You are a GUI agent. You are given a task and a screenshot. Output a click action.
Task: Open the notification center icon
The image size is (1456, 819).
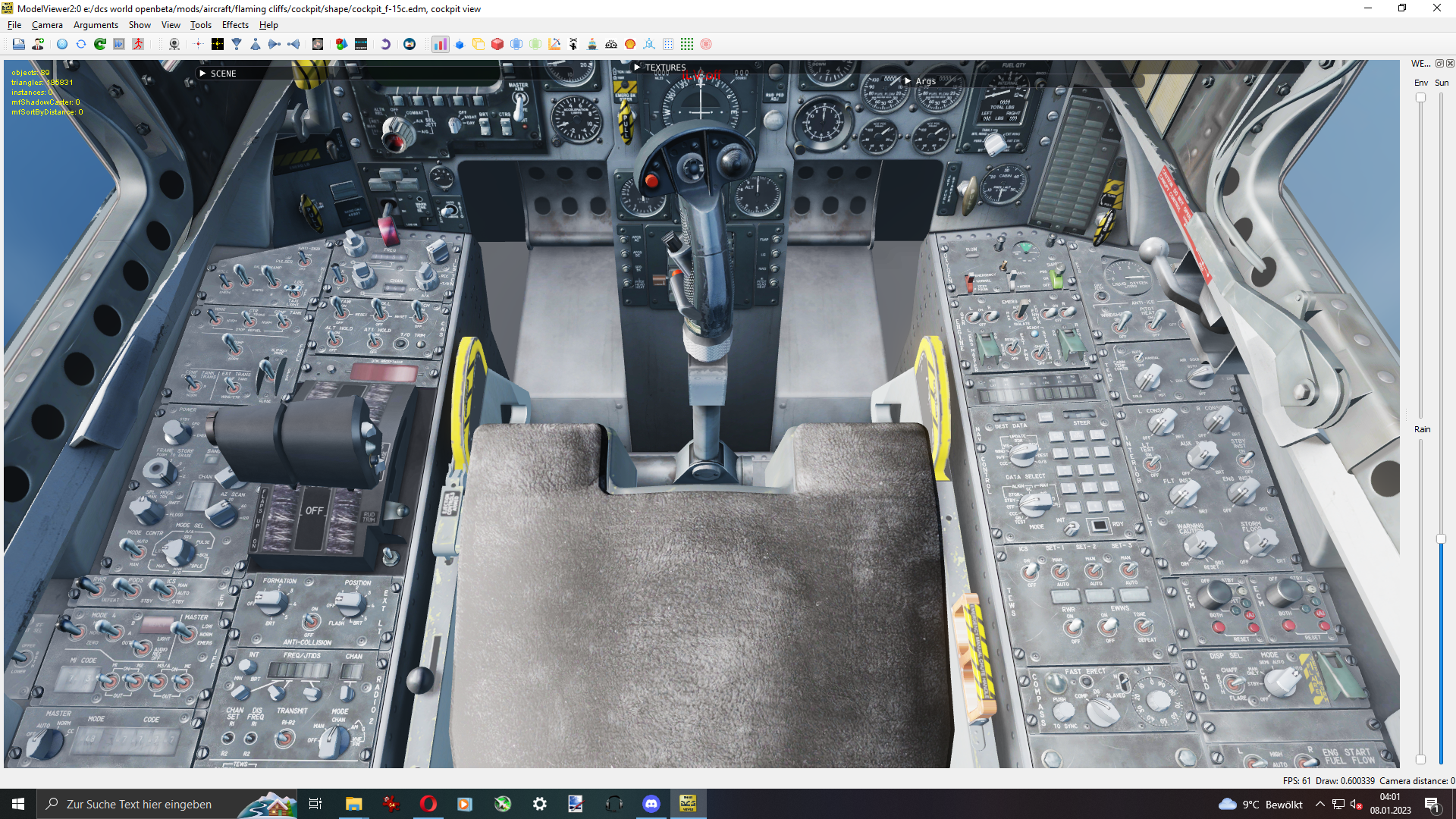1432,805
